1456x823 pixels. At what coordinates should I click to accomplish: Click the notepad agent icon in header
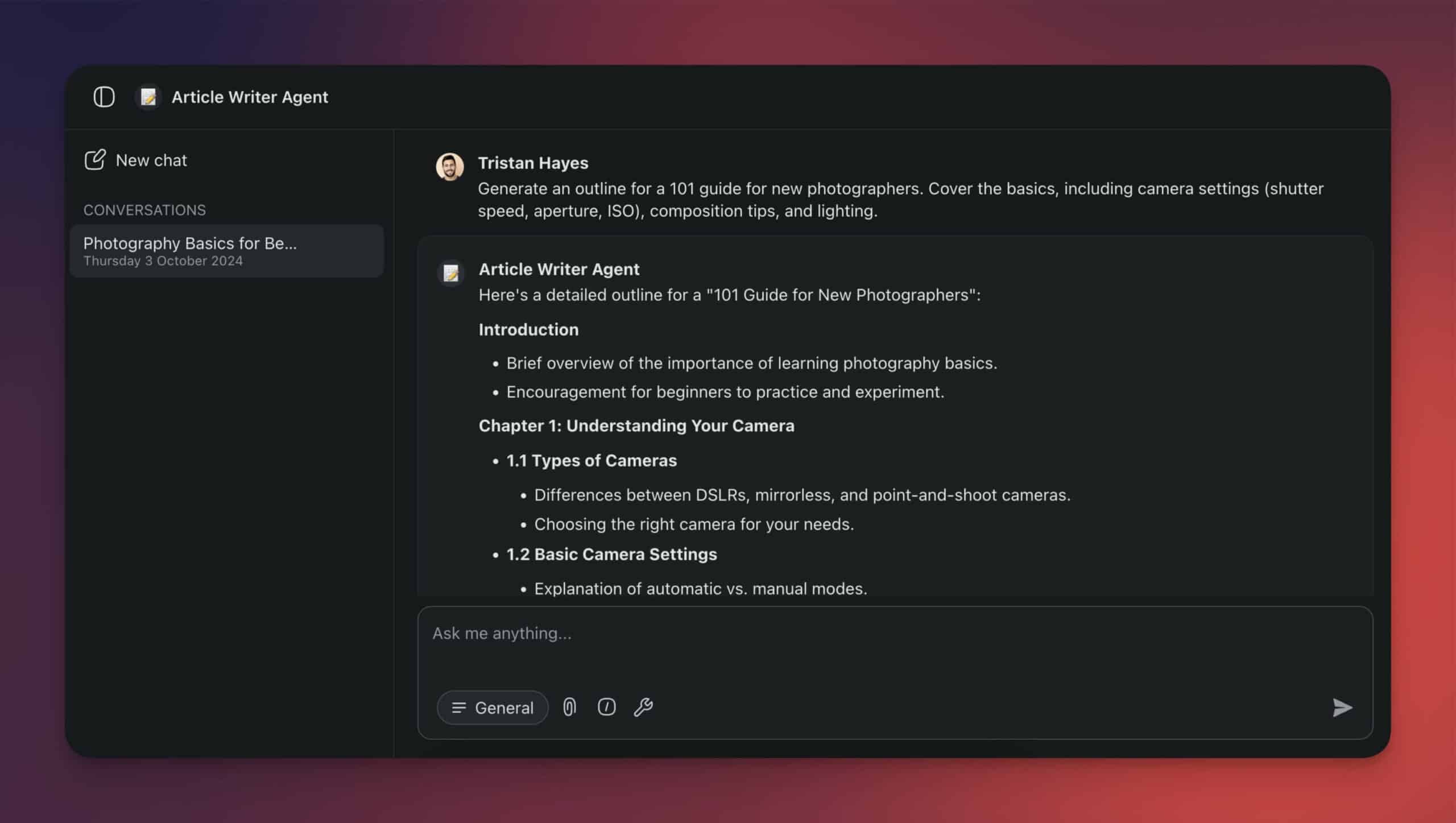tap(148, 97)
